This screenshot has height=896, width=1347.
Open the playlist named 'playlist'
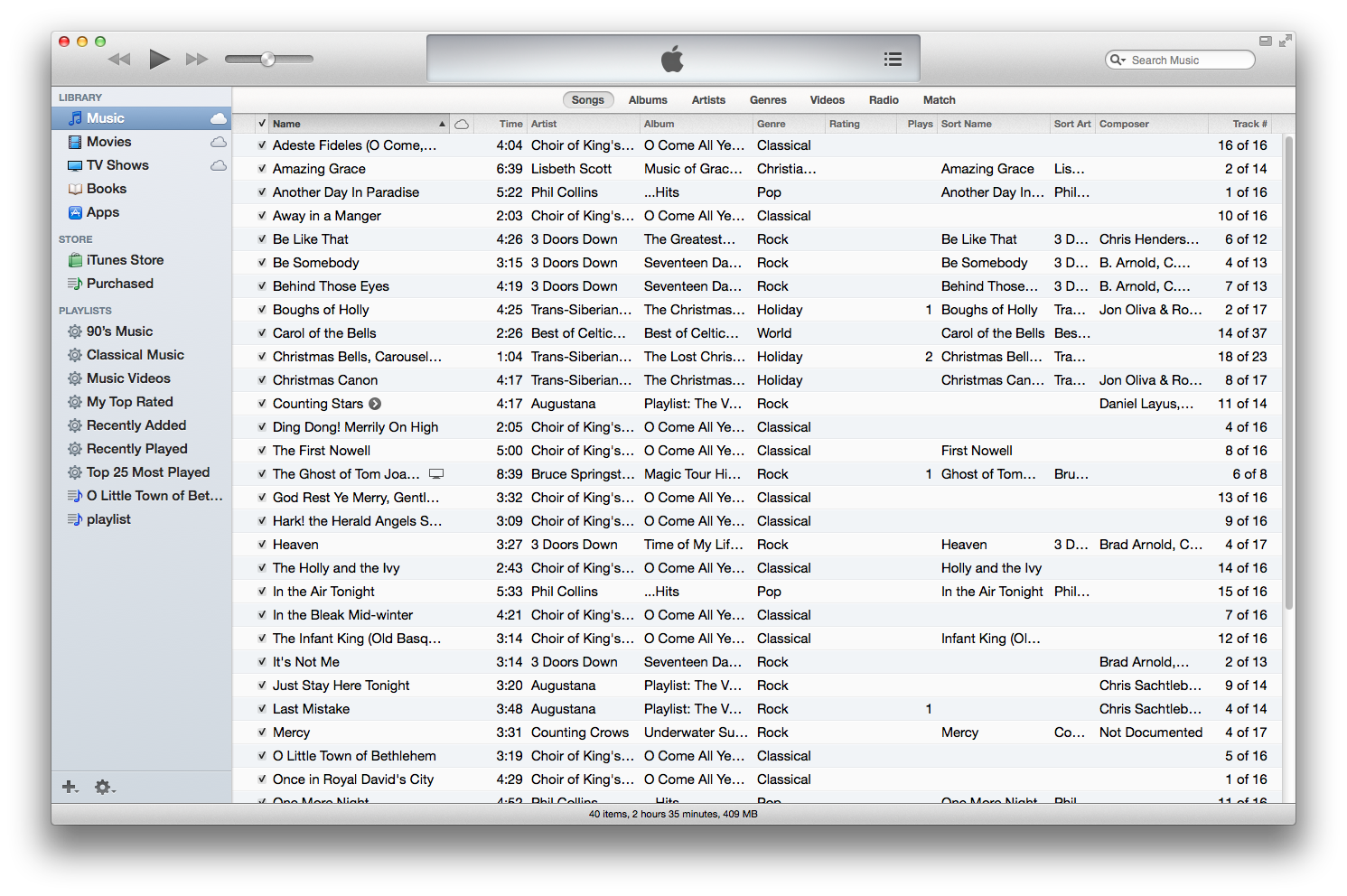point(141,519)
